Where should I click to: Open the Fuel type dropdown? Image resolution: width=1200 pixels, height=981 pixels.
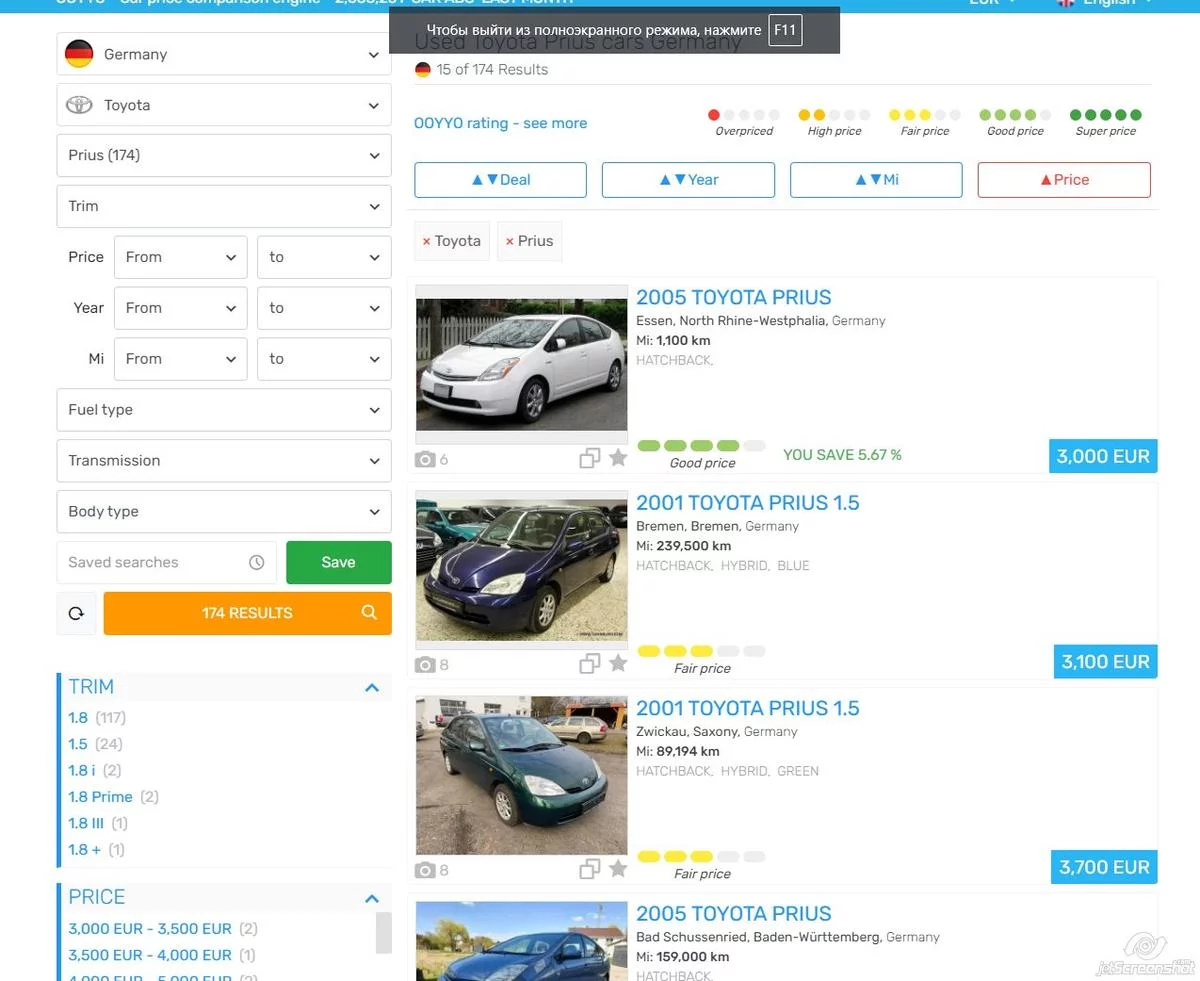click(224, 410)
